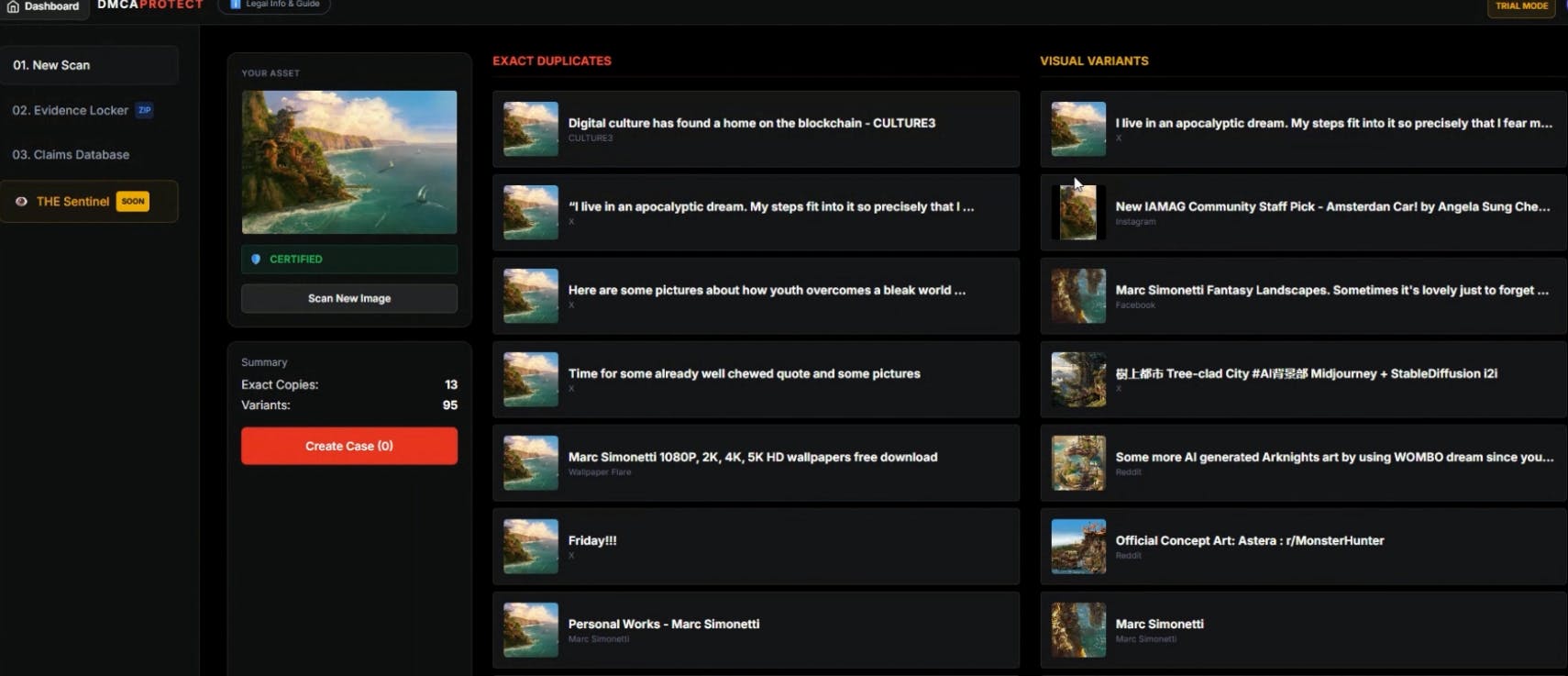The height and width of the screenshot is (676, 1568).
Task: Open the Legal Info & Guide button
Action: 274,5
